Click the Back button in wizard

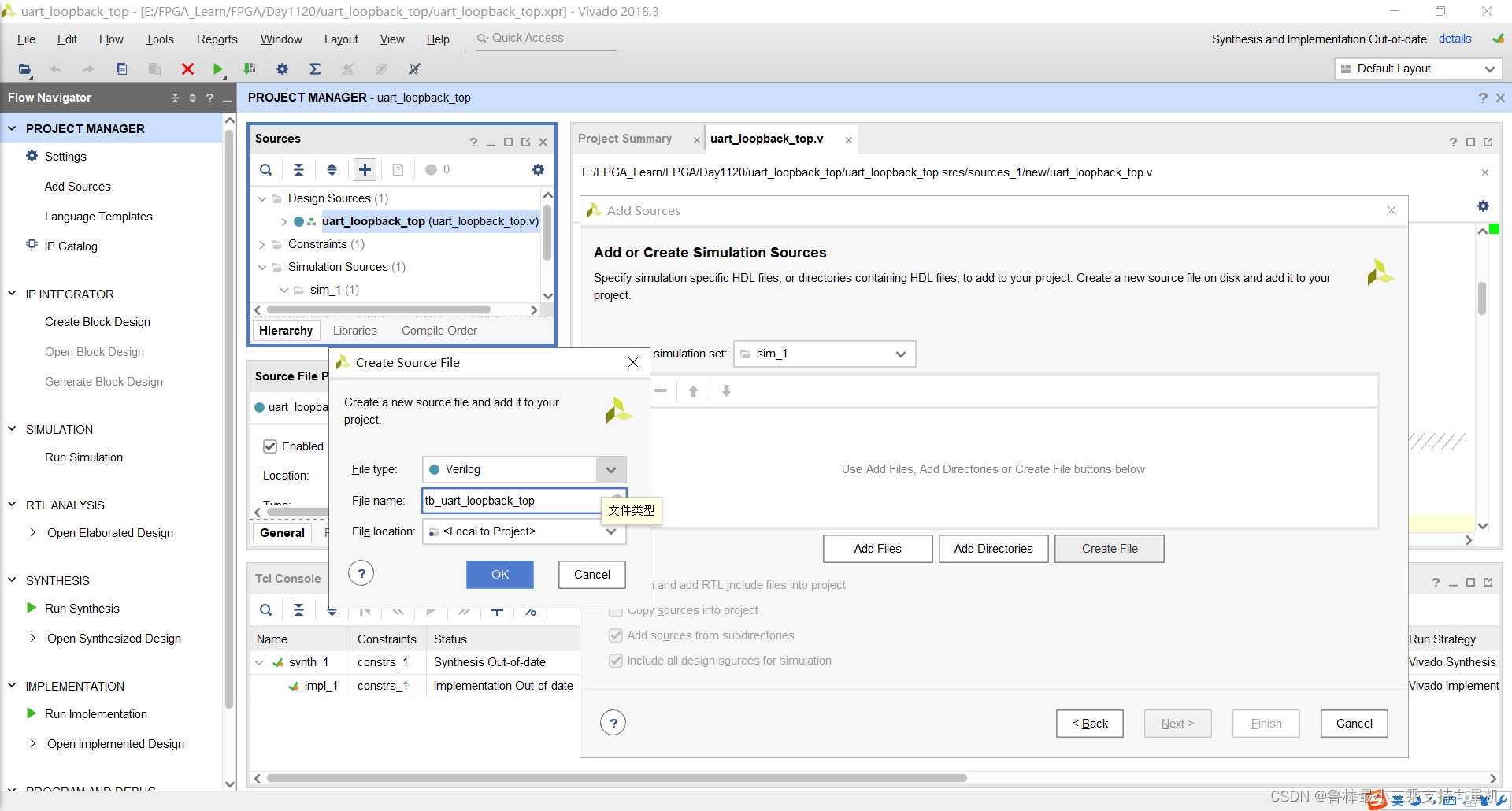[x=1090, y=724]
